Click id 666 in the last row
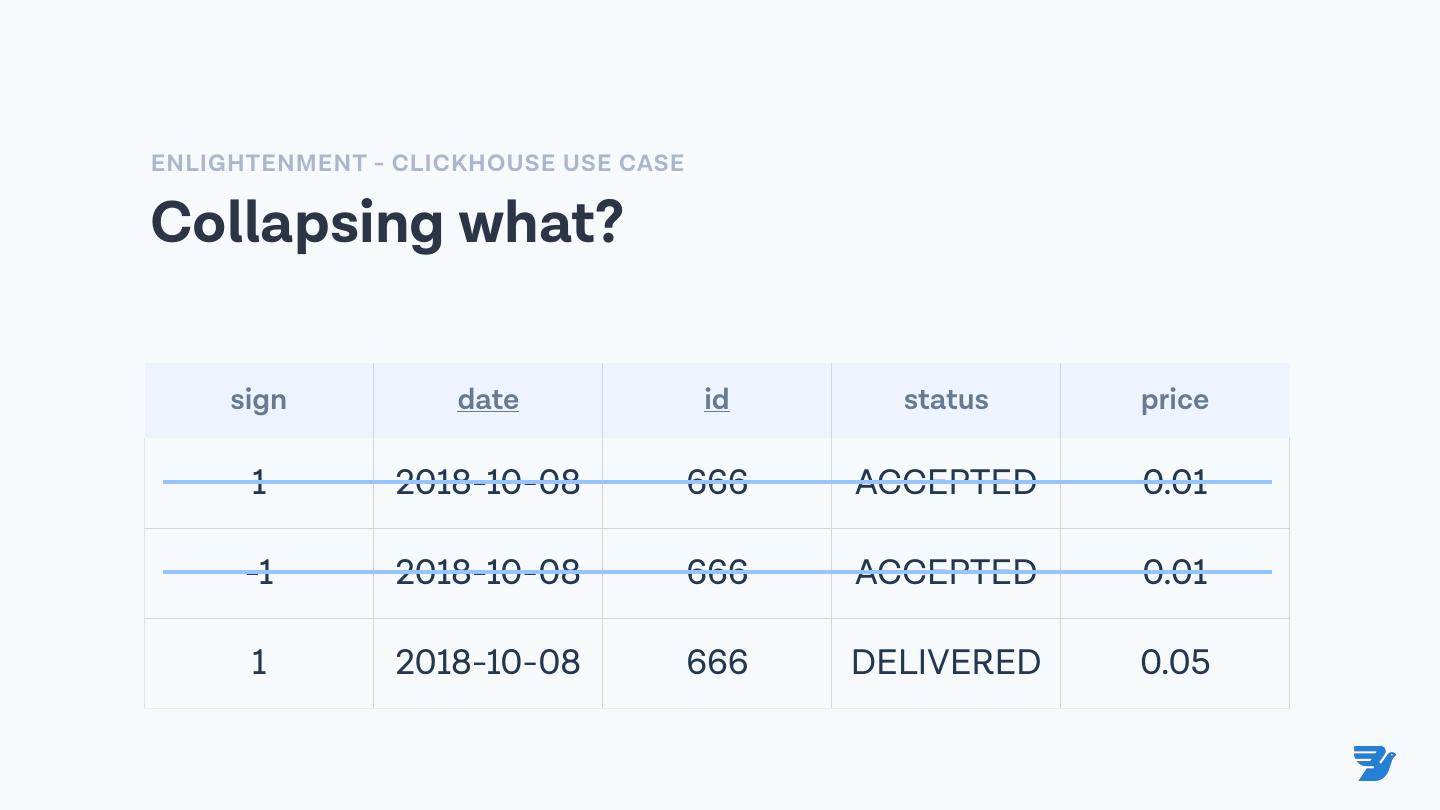 (717, 662)
